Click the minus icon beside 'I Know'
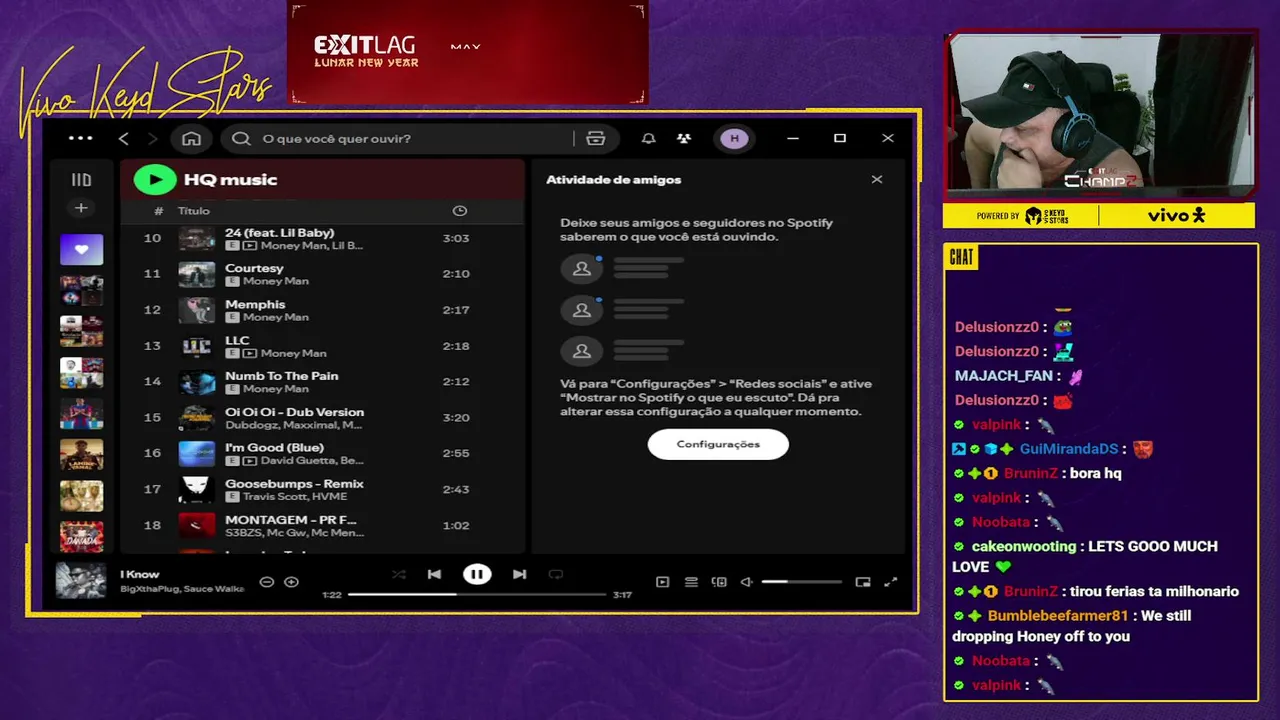 click(267, 582)
